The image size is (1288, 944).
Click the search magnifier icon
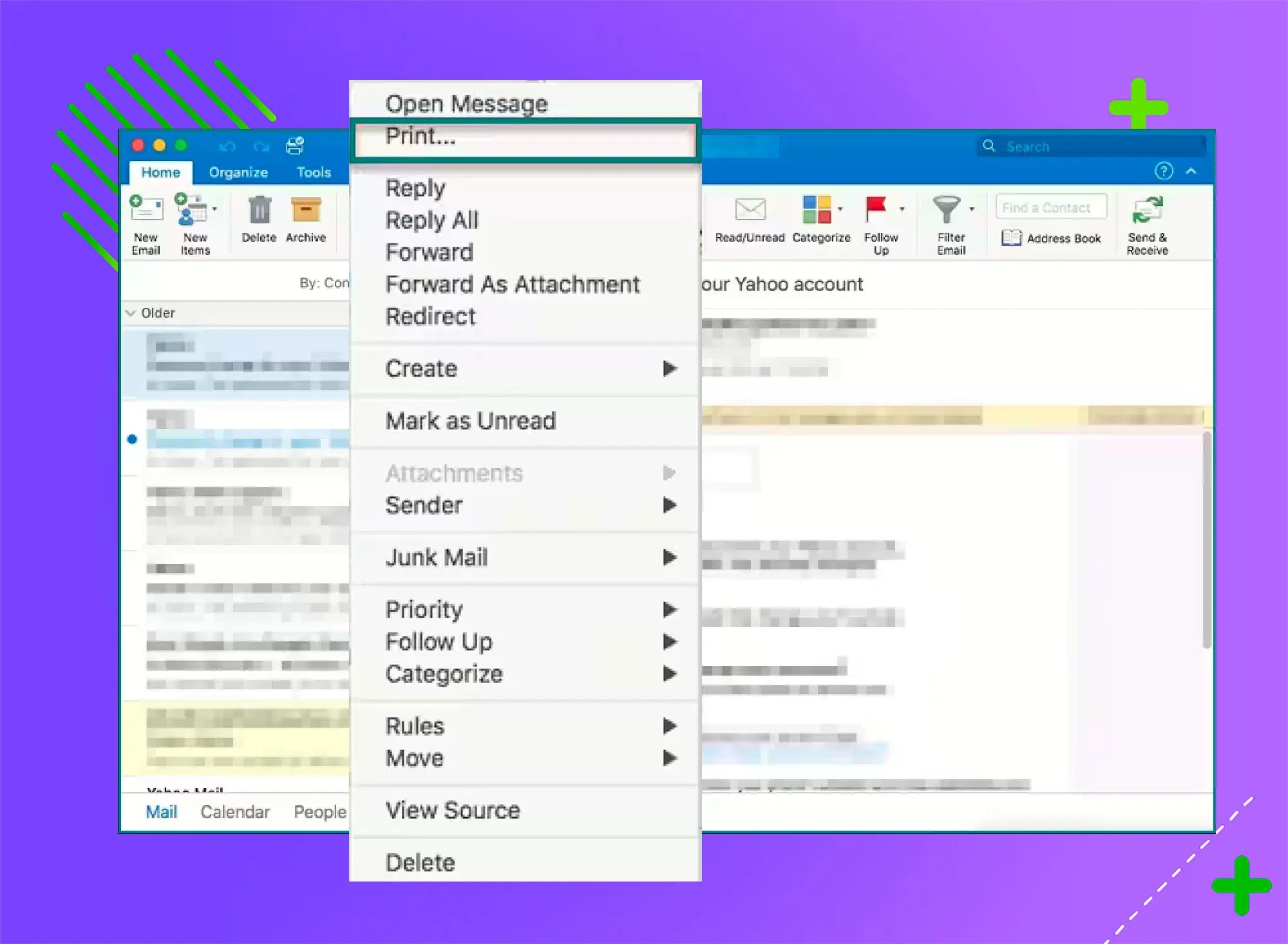tap(989, 146)
